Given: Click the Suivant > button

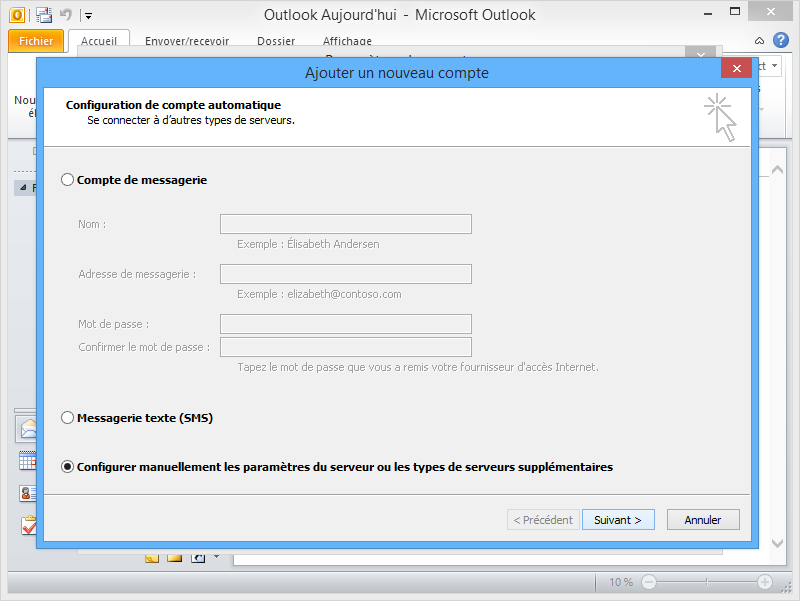Looking at the screenshot, I should tap(618, 520).
